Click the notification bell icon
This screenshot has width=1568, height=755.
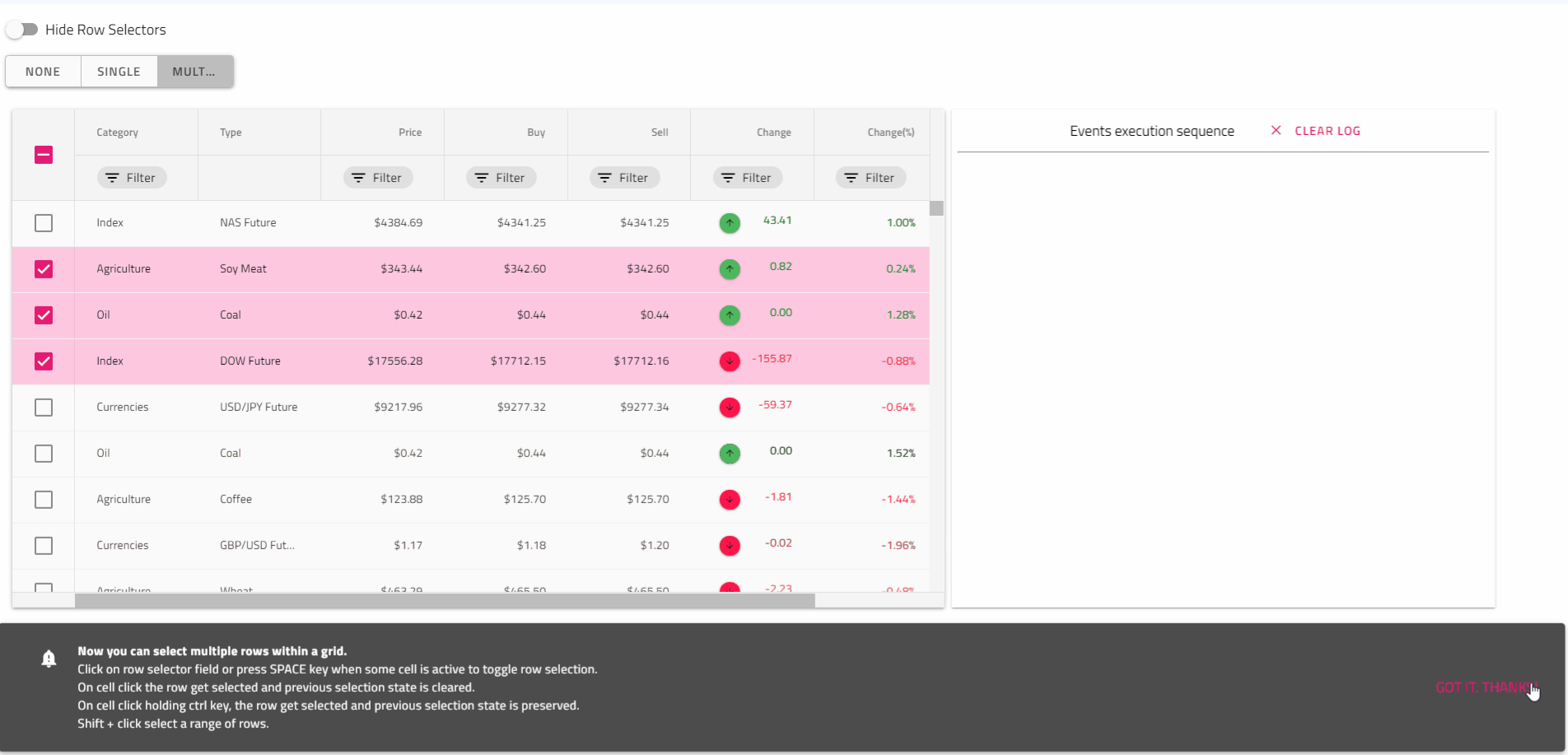[49, 659]
